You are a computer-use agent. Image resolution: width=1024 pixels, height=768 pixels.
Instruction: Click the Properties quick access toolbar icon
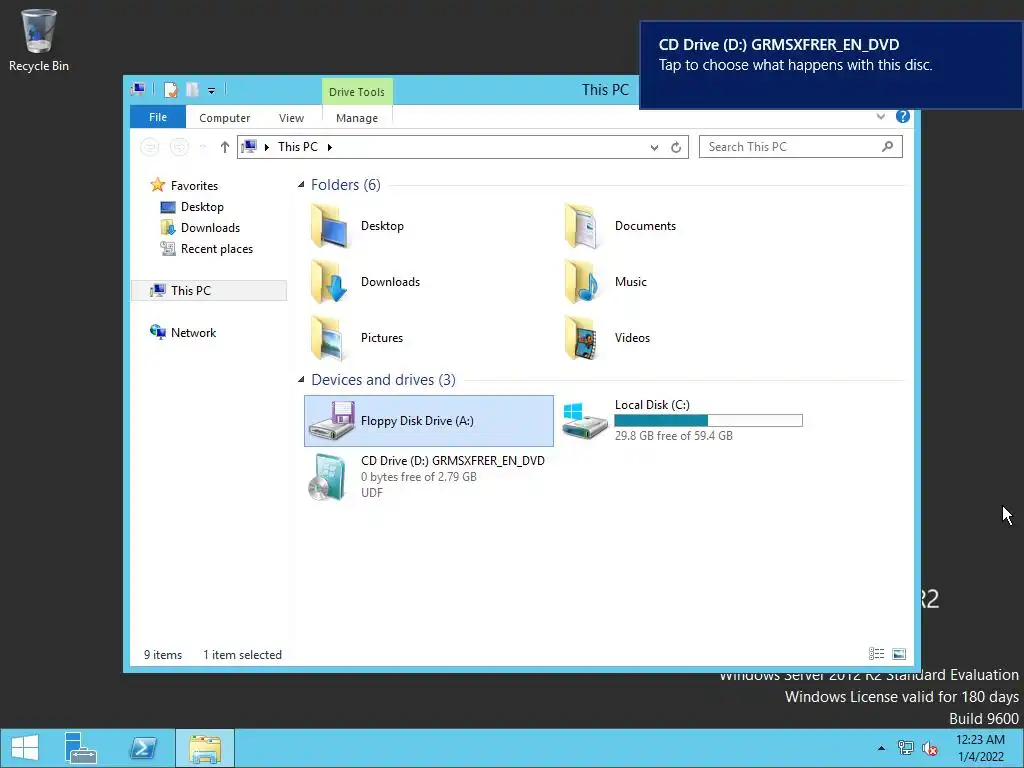pyautogui.click(x=170, y=89)
